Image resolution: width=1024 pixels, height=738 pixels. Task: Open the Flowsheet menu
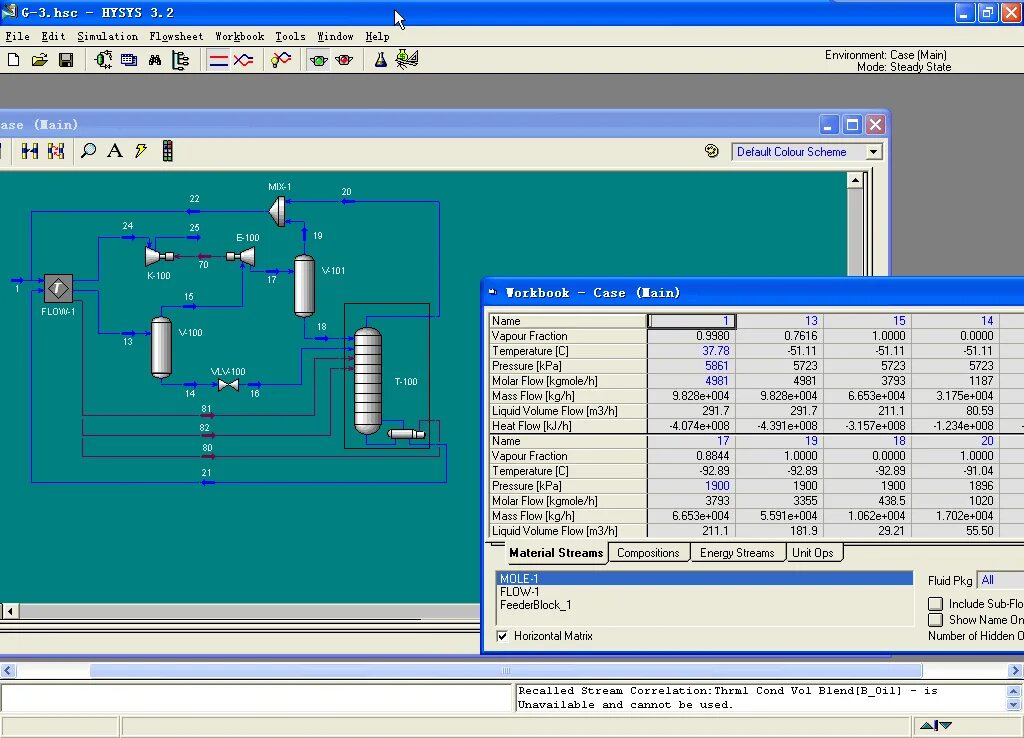point(176,37)
